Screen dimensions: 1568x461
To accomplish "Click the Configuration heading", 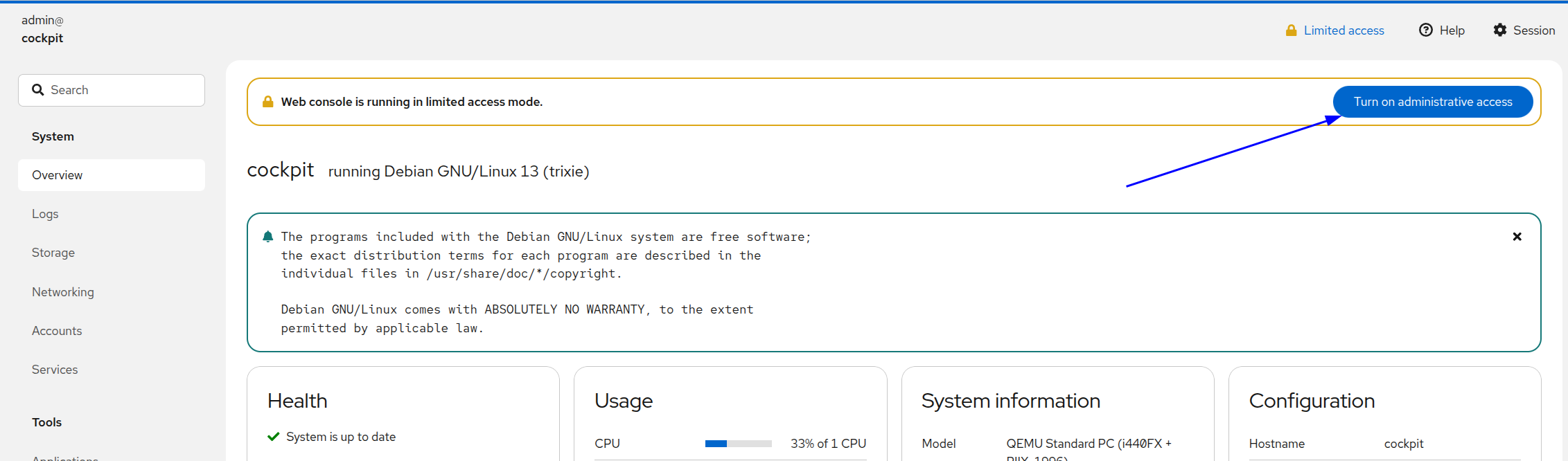I will pos(1312,401).
